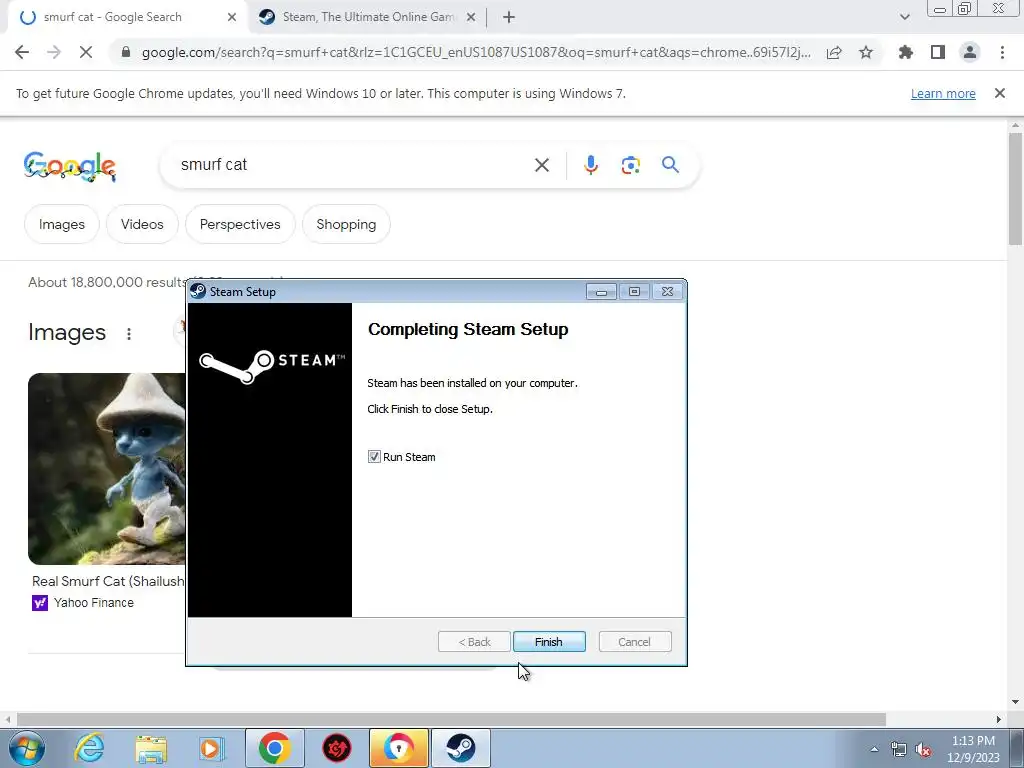The width and height of the screenshot is (1024, 768).
Task: Toggle Chrome side panel
Action: click(x=938, y=52)
